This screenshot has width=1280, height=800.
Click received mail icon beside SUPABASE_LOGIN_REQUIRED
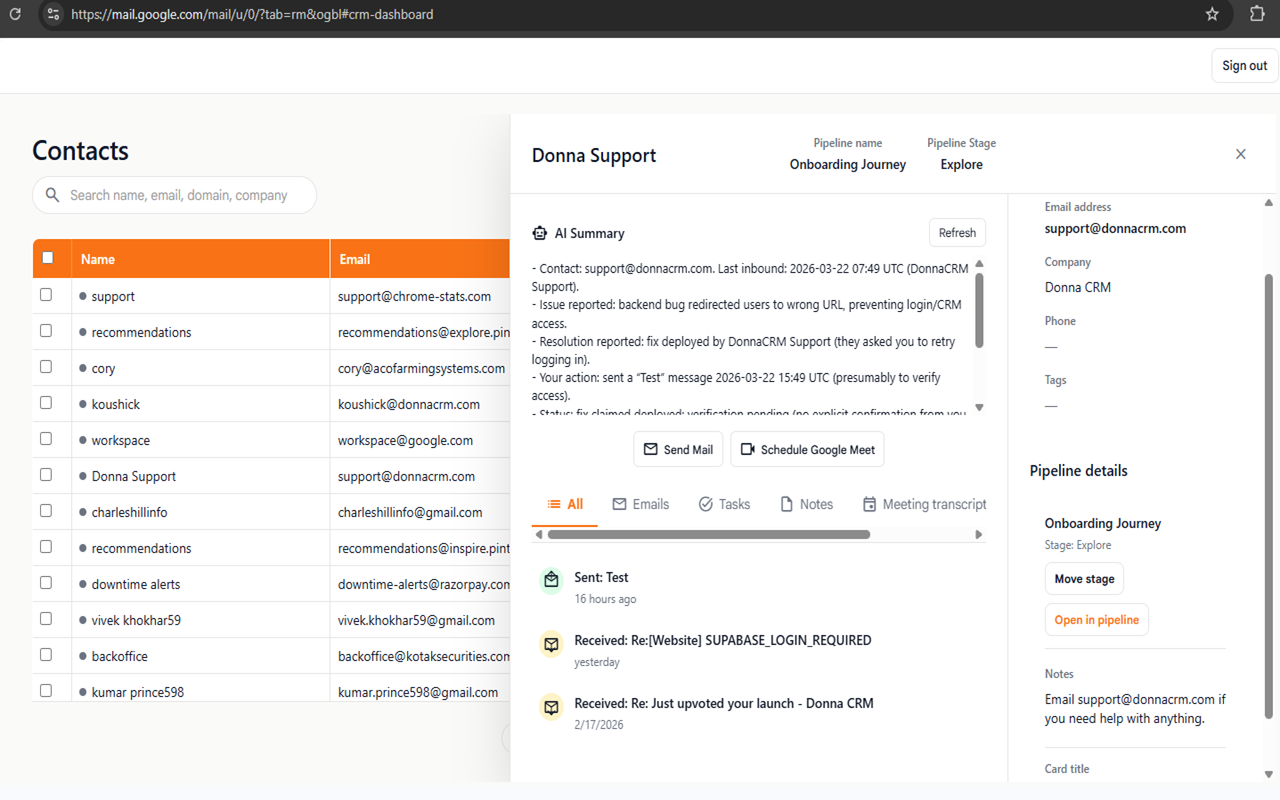pos(551,644)
